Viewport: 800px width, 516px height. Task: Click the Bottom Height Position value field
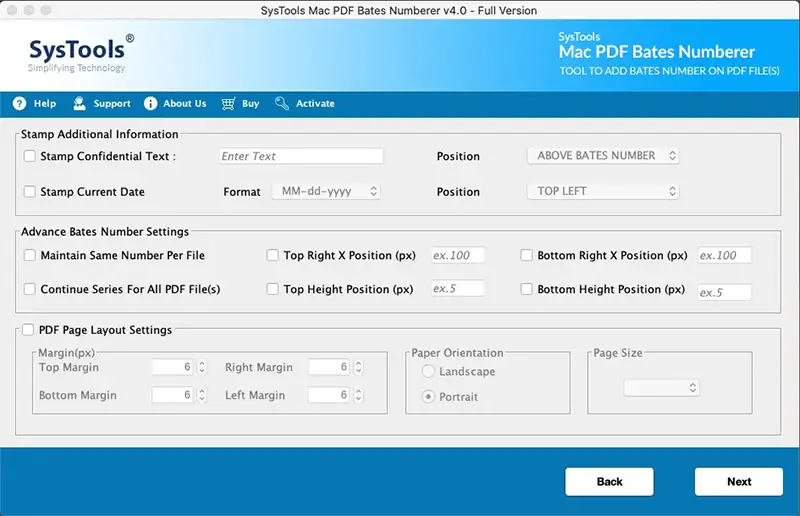point(724,292)
